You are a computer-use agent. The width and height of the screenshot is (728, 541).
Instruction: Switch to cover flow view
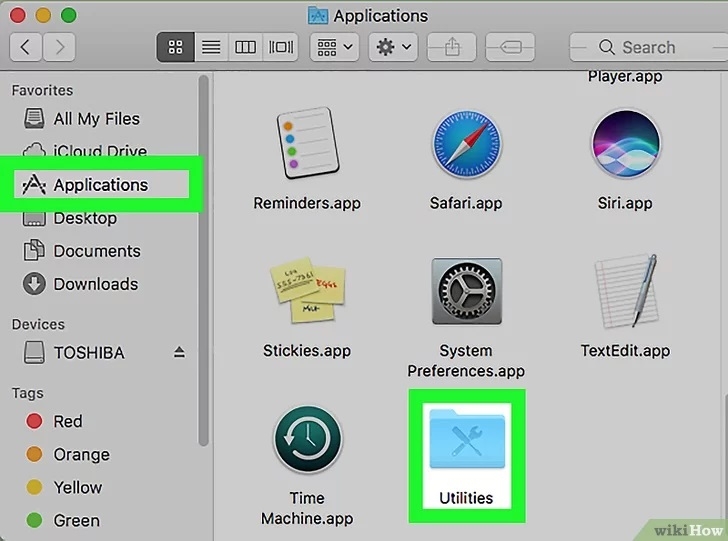click(280, 47)
